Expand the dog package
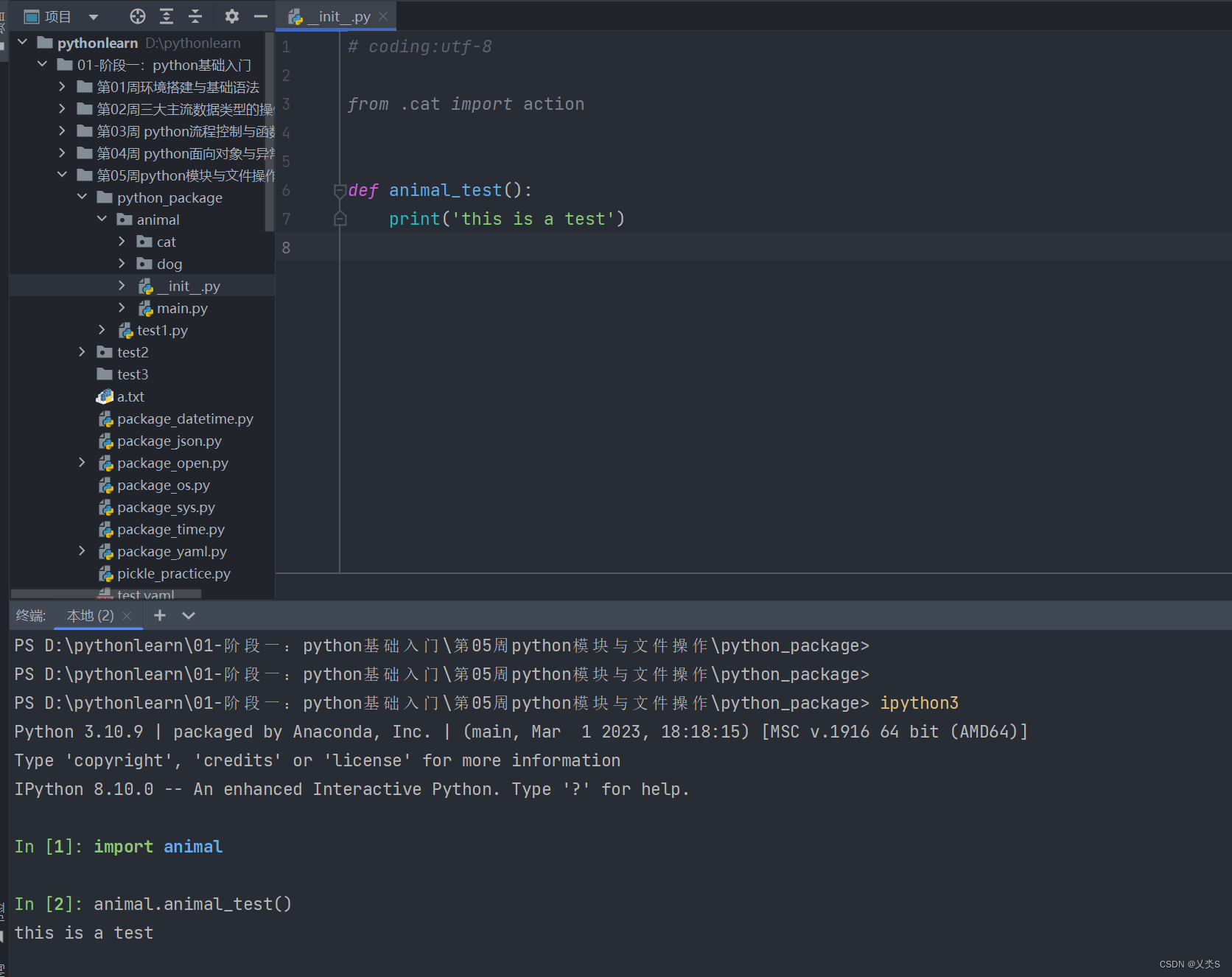This screenshot has width=1232, height=977. pos(122,264)
